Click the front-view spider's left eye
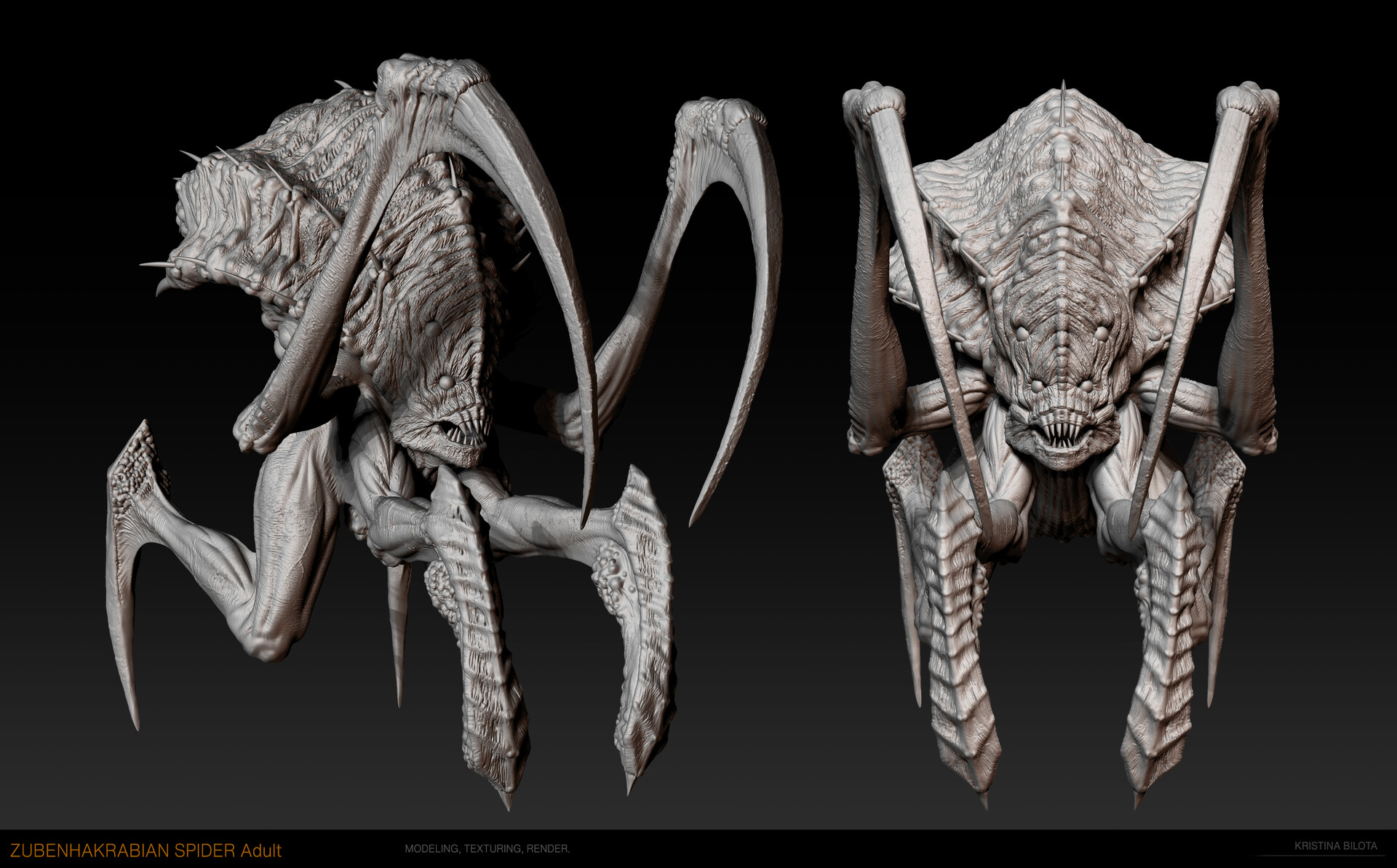Viewport: 1397px width, 868px height. click(1022, 333)
